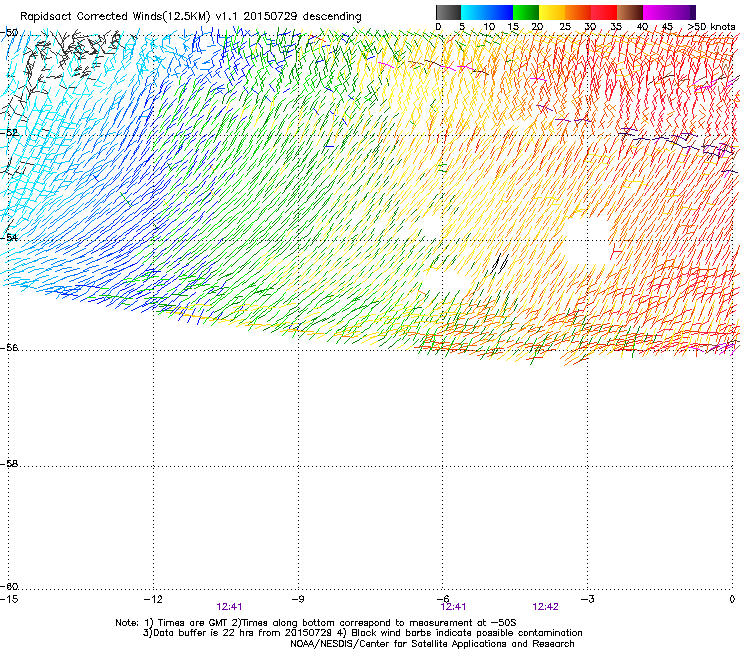Click the legend label '30'
Screen dimensions: 740x650
tap(590, 27)
